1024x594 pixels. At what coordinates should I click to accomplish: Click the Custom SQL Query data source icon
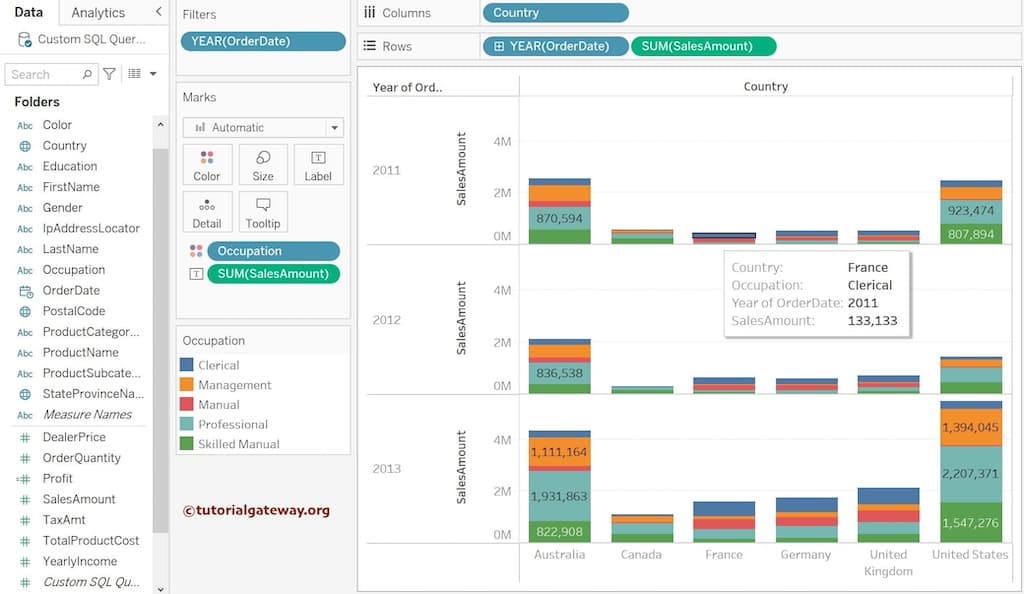pos(25,40)
